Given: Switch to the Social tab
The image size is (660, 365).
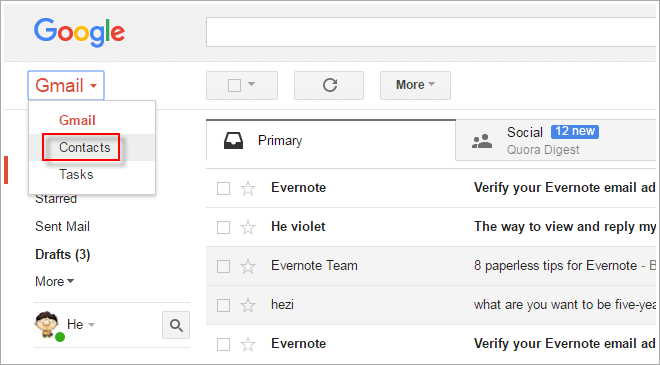Looking at the screenshot, I should tap(557, 140).
